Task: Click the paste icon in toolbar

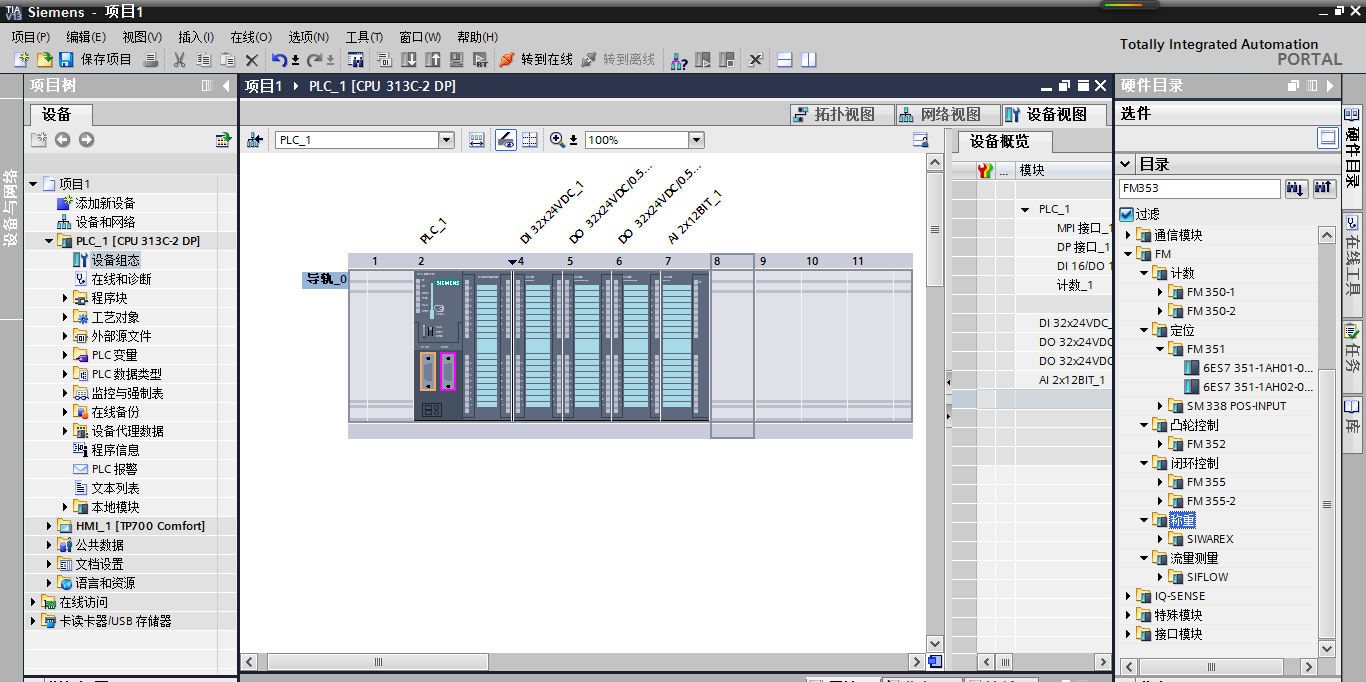Action: 228,60
